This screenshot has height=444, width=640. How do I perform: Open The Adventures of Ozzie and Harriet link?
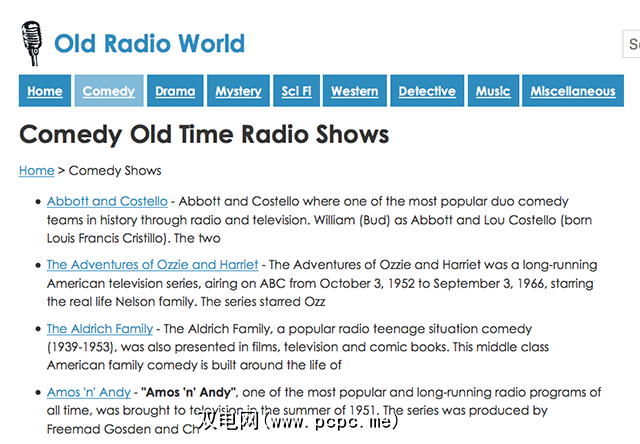tap(152, 264)
